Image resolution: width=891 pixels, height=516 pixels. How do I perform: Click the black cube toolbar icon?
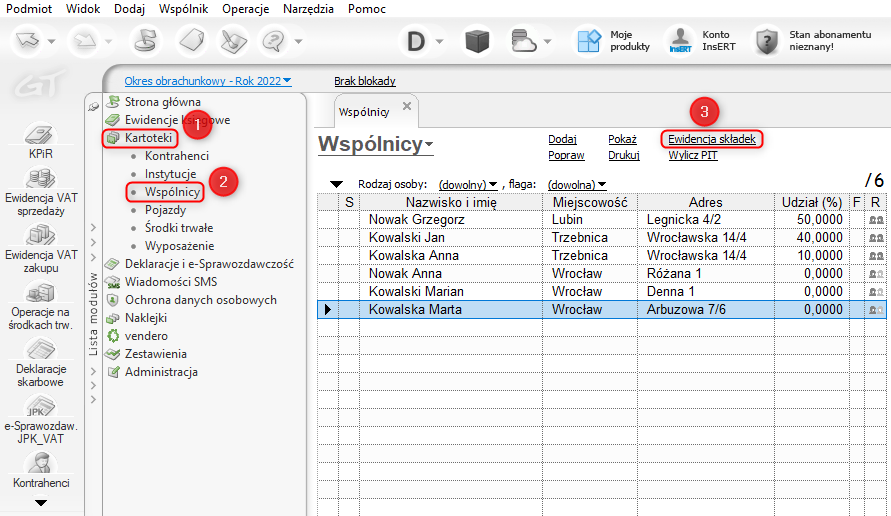(478, 41)
